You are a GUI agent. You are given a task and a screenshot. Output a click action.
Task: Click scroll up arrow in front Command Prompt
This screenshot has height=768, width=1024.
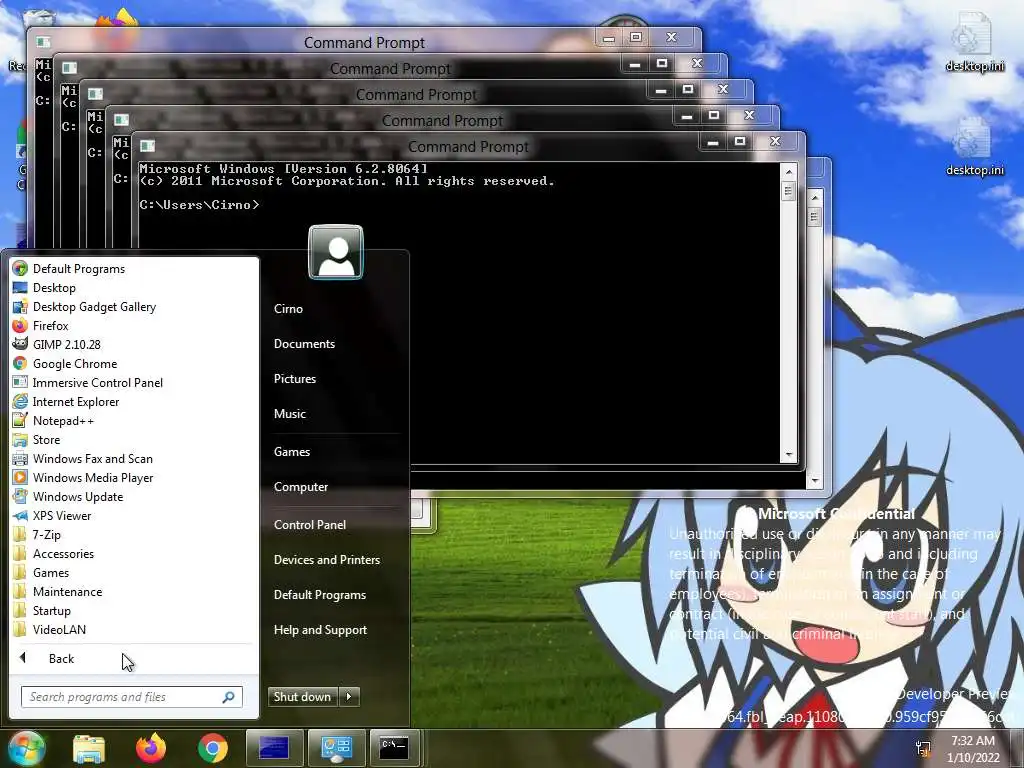pos(789,172)
